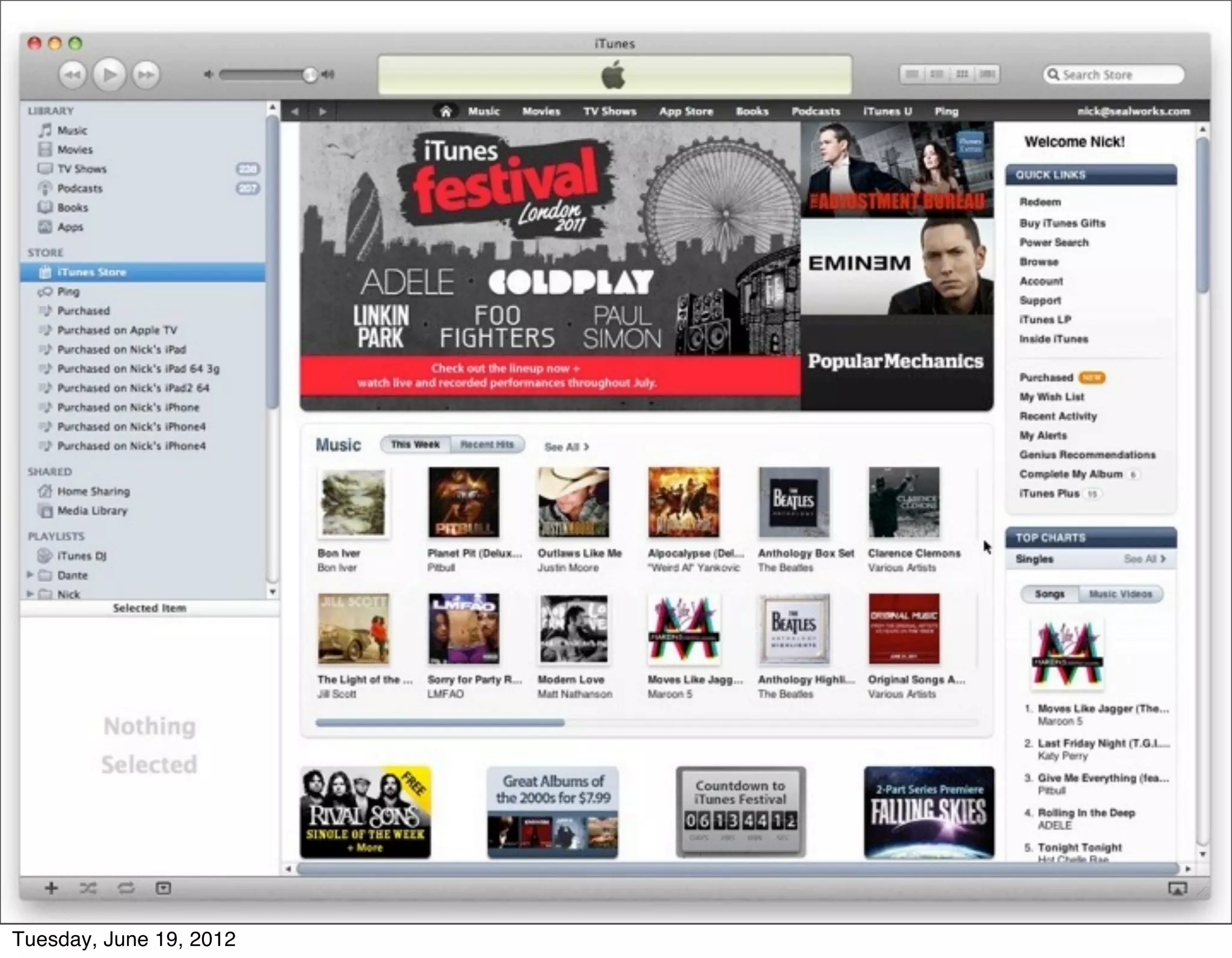
Task: Click the Home icon in store navigation
Action: point(445,111)
